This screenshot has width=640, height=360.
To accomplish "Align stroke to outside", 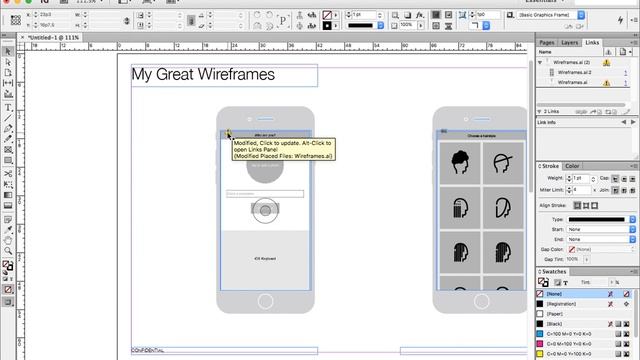I will point(595,206).
